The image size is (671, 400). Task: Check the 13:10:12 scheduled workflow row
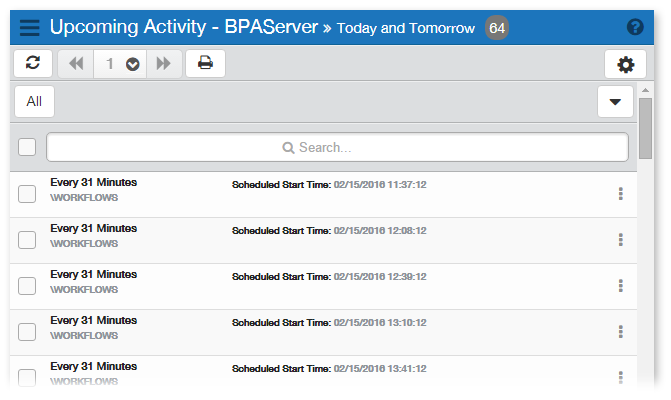point(27,332)
